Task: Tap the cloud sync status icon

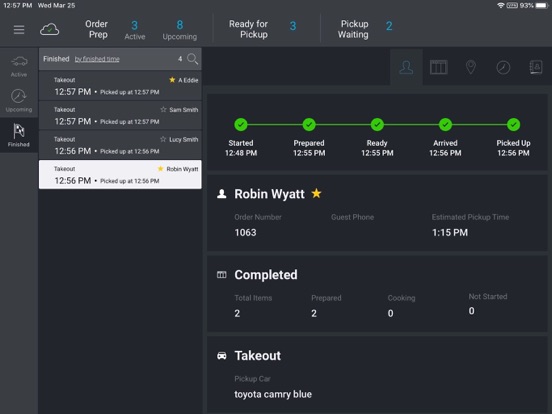Action: pos(49,30)
